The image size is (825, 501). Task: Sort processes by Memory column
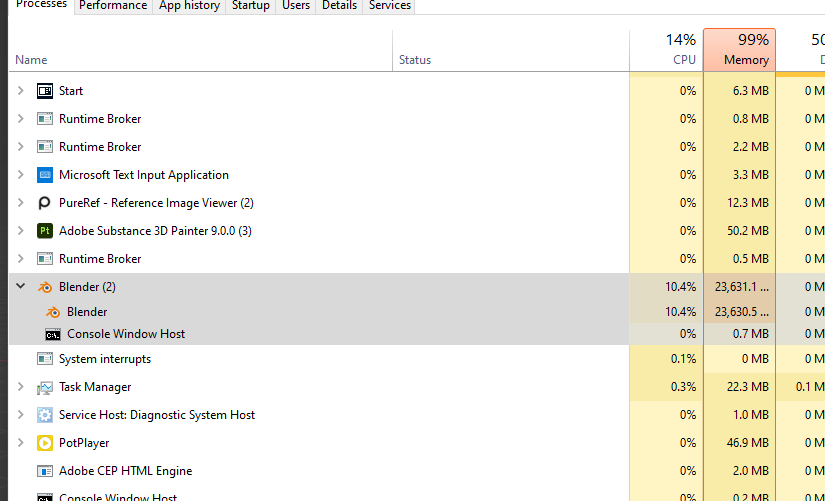coord(739,51)
